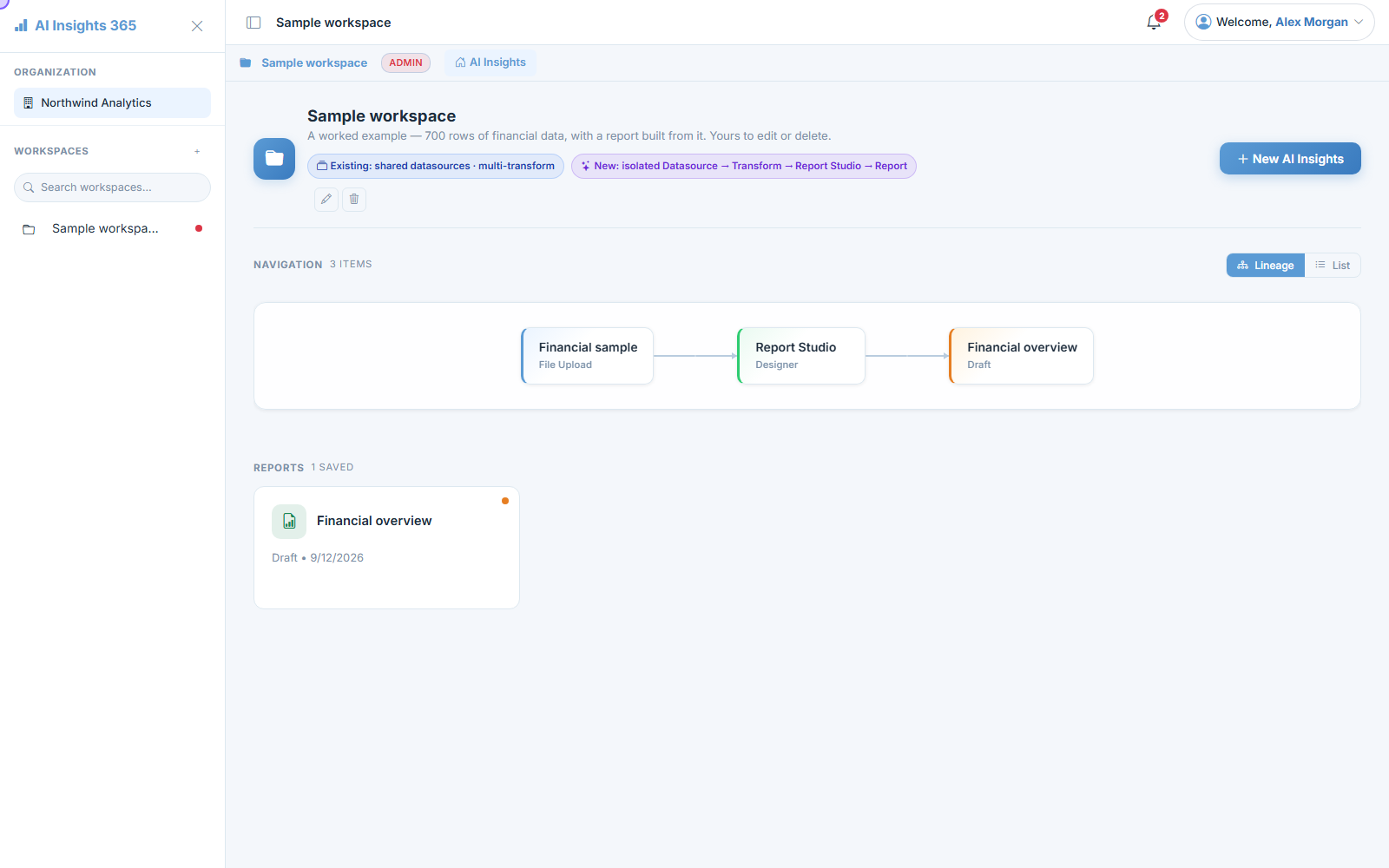This screenshot has height=868, width=1389.
Task: Click the Sample workspace page title in header
Action: pyautogui.click(x=333, y=23)
